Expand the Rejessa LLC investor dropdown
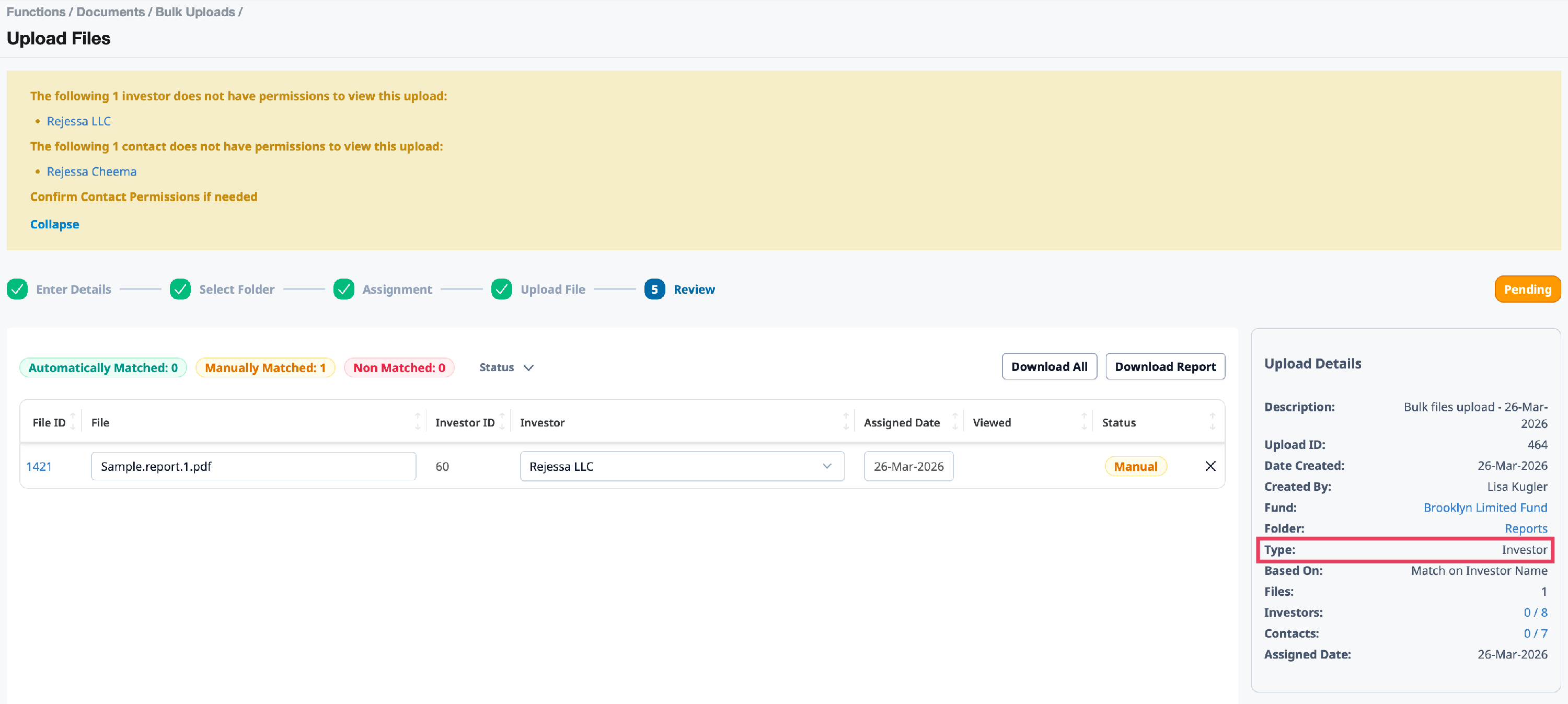1568x704 pixels. [x=682, y=466]
